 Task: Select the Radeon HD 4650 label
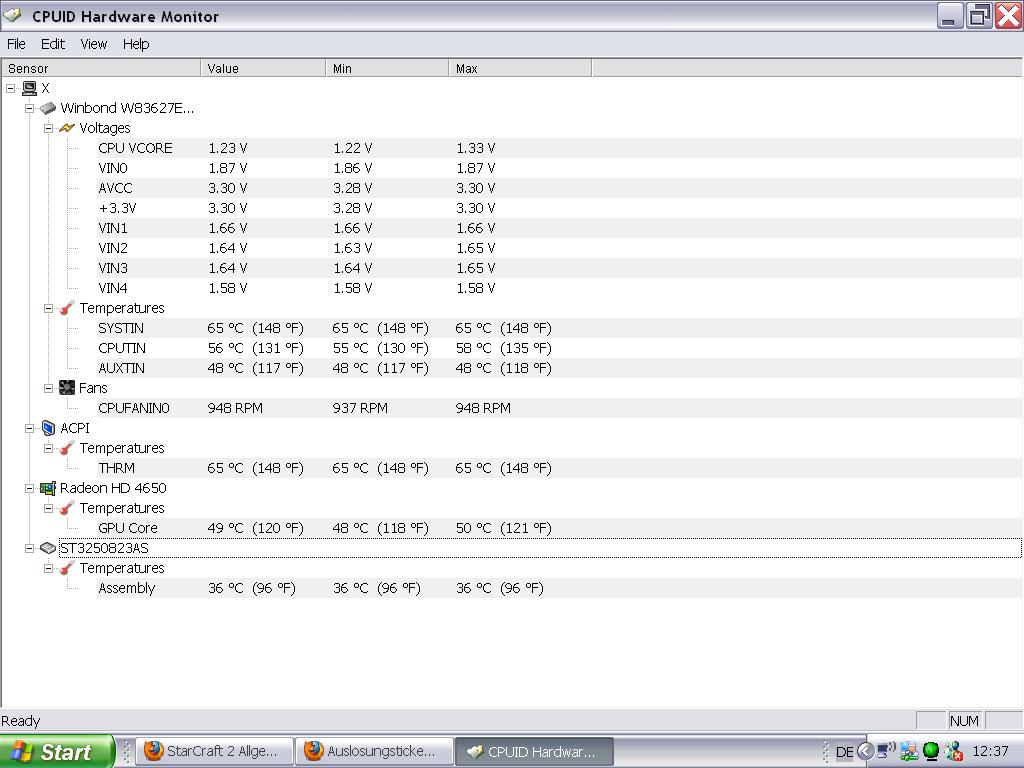point(113,488)
